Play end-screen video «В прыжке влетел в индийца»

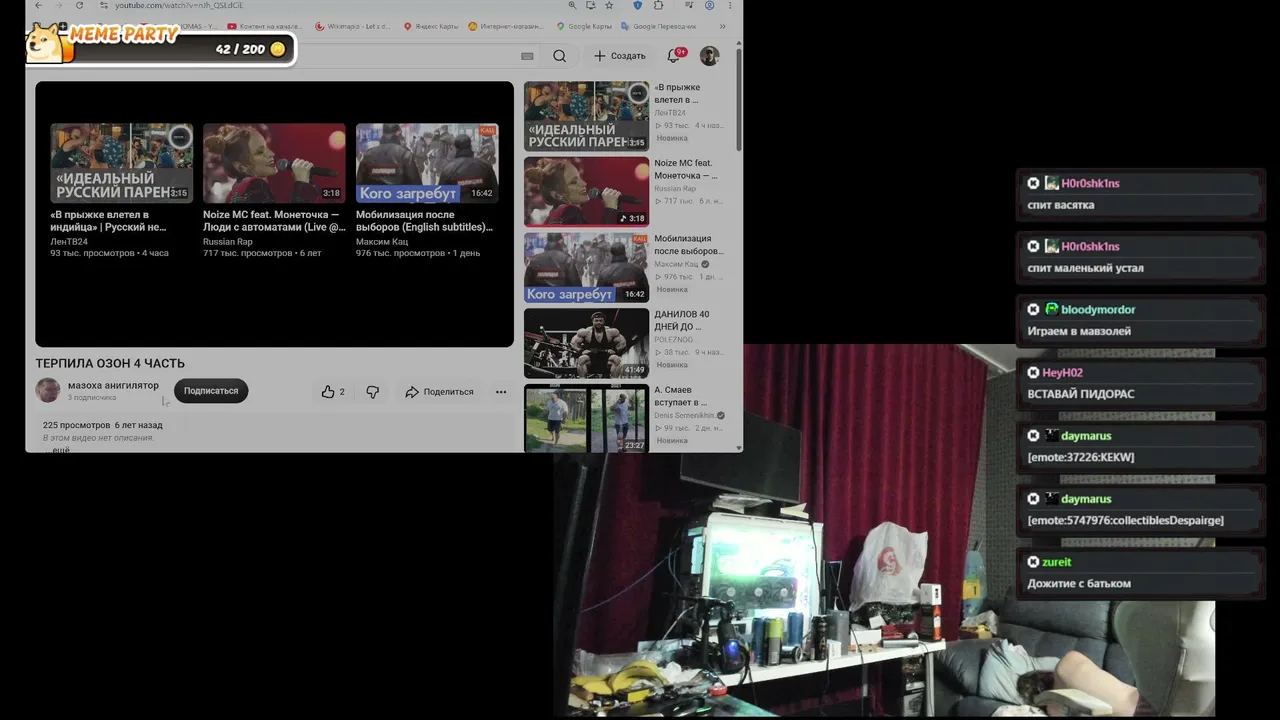point(122,163)
